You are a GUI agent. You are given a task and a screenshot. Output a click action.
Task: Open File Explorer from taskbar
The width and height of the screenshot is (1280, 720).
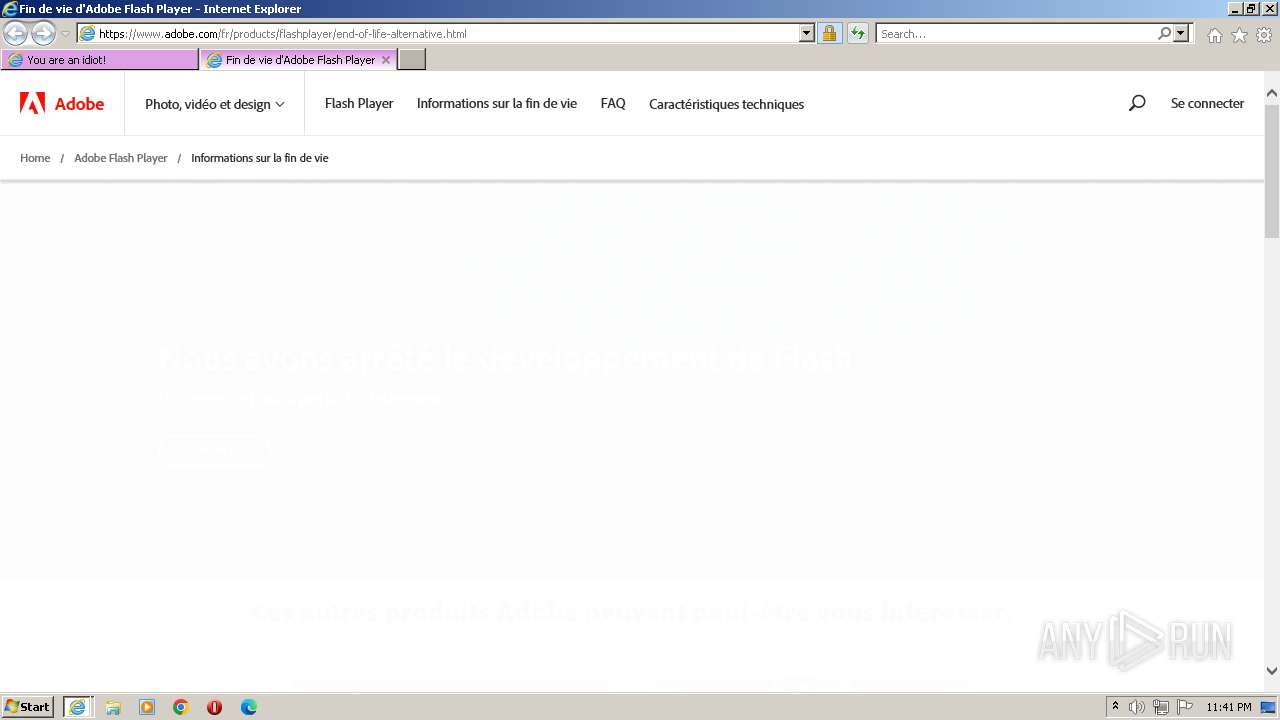point(113,707)
